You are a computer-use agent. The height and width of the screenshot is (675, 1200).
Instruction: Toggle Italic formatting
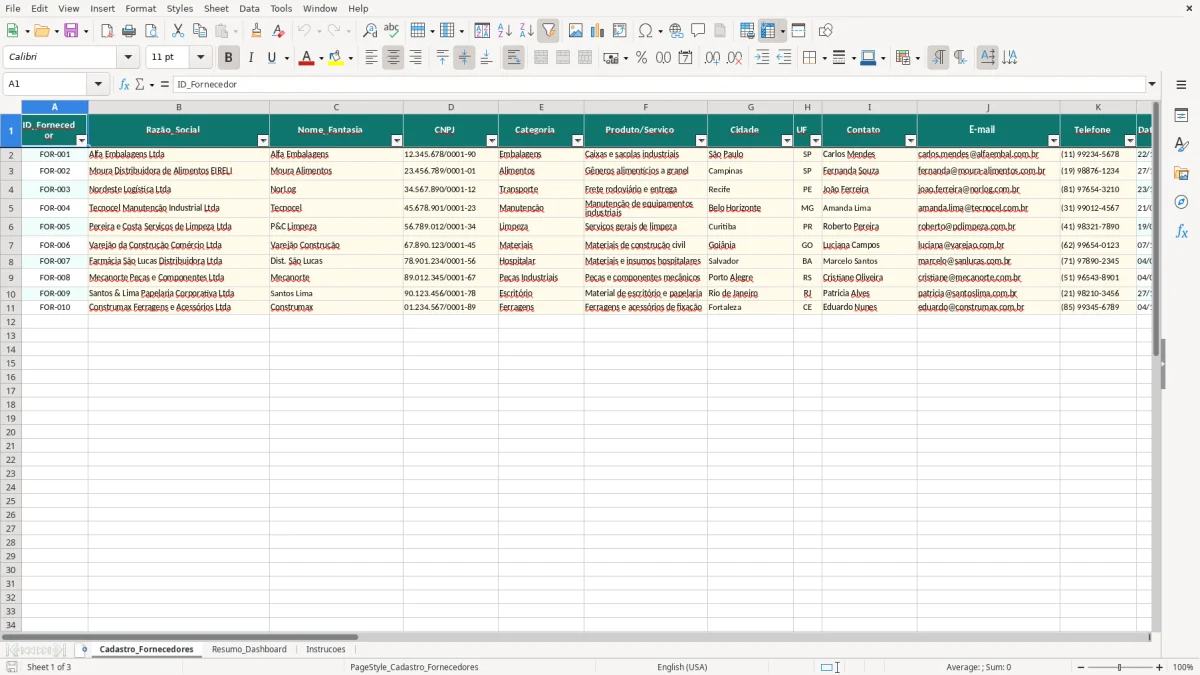click(x=251, y=58)
